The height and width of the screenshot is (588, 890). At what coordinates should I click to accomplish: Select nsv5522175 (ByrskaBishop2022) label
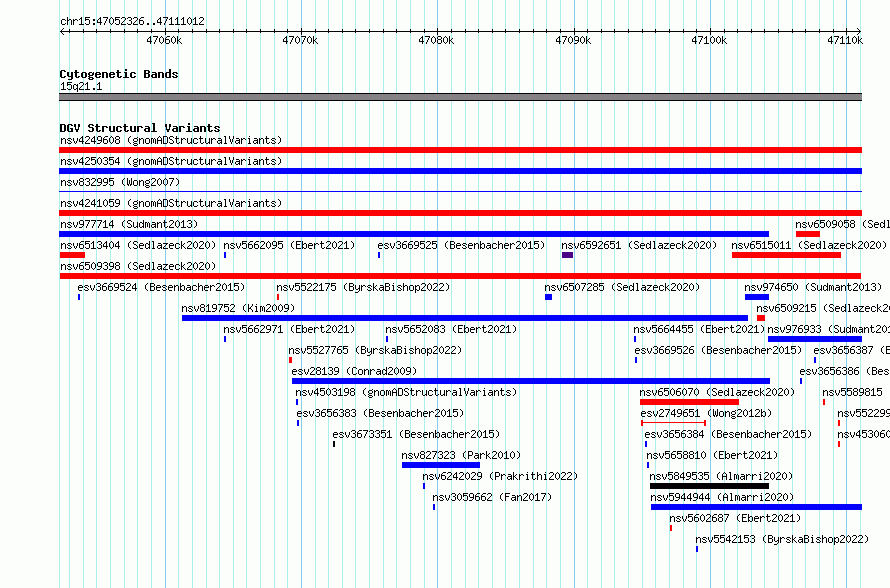[363, 287]
